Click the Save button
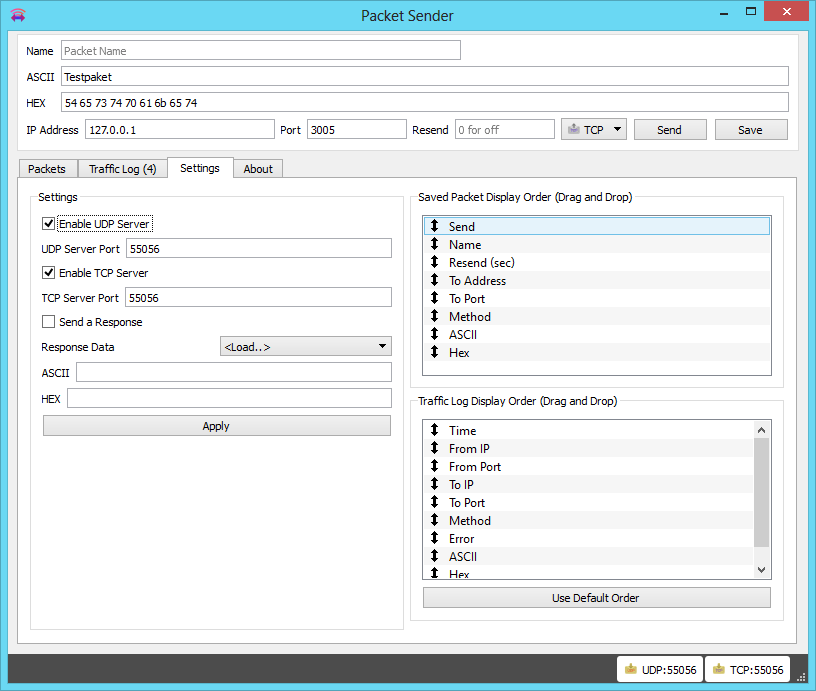This screenshot has width=816, height=691. pos(751,130)
